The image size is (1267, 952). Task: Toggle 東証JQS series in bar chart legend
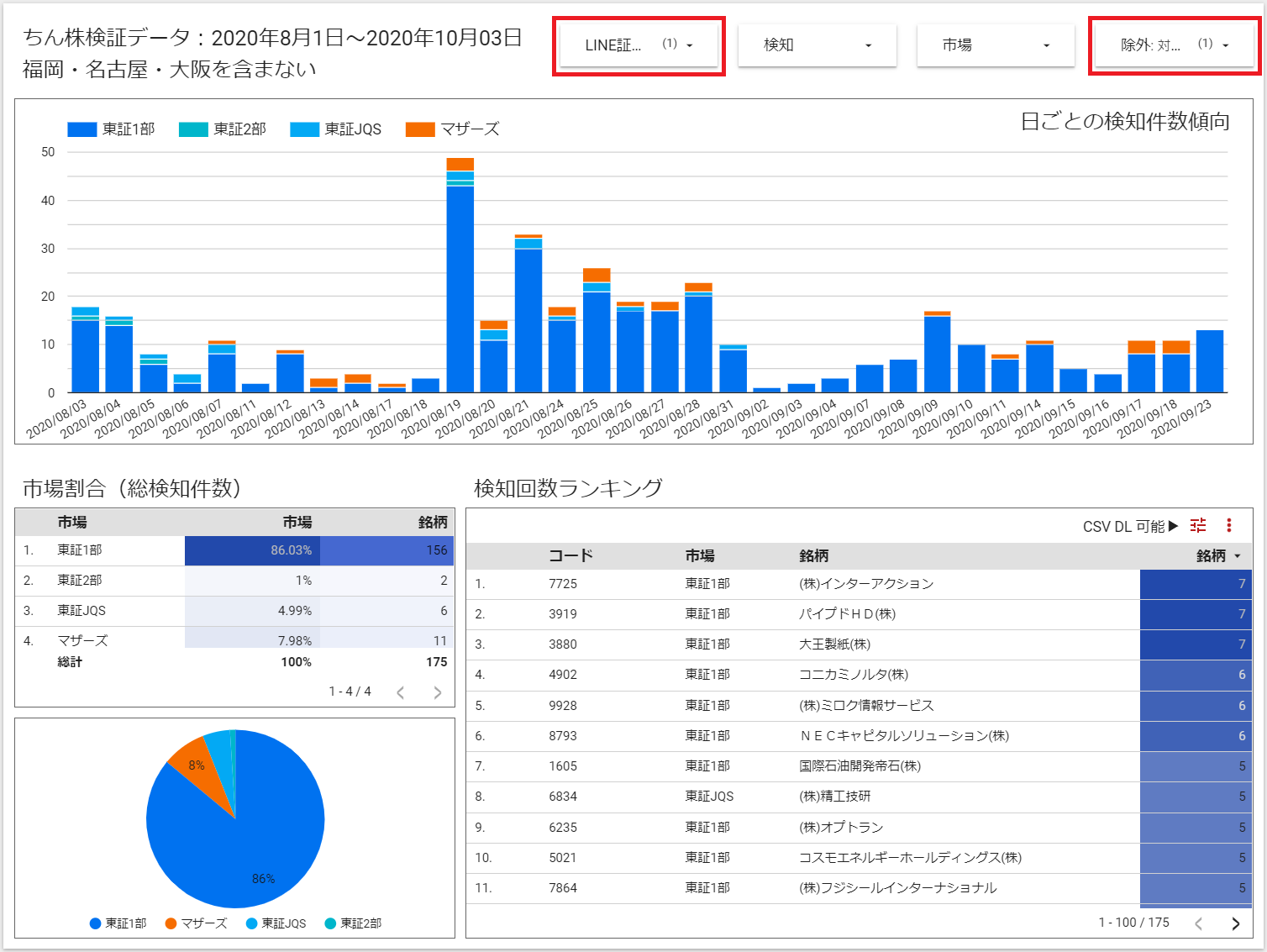336,129
